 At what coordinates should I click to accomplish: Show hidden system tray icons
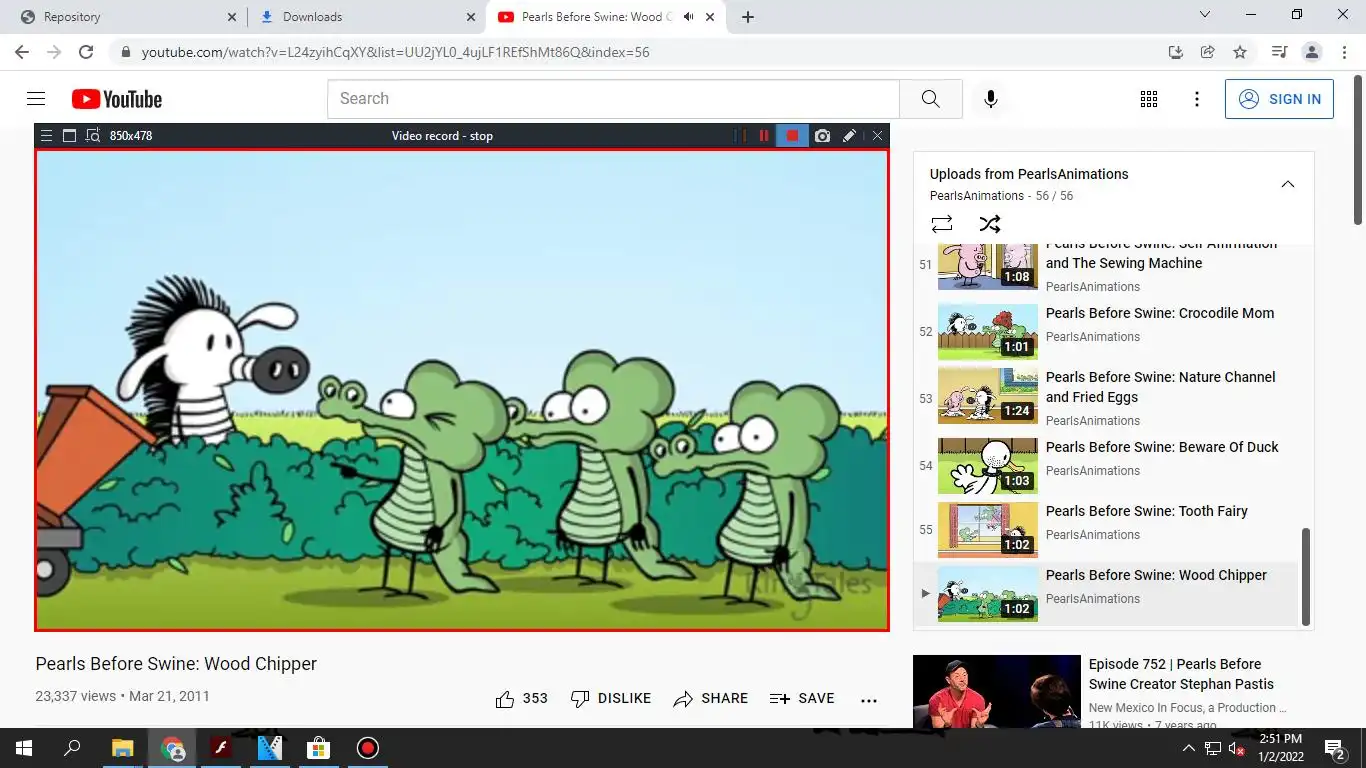(1188, 748)
